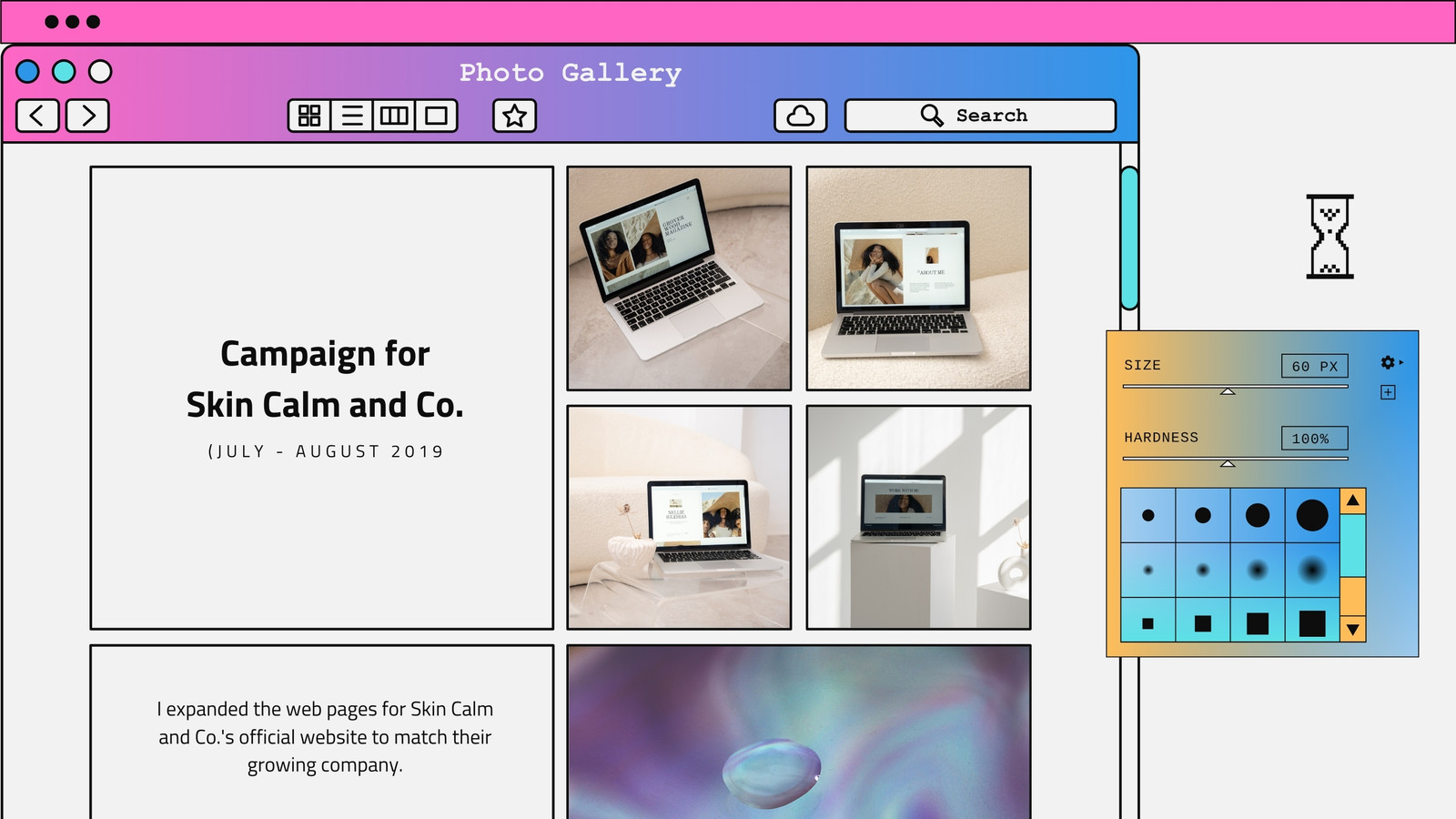Click the plus box icon in brush panel
This screenshot has height=819, width=1456.
click(1388, 392)
